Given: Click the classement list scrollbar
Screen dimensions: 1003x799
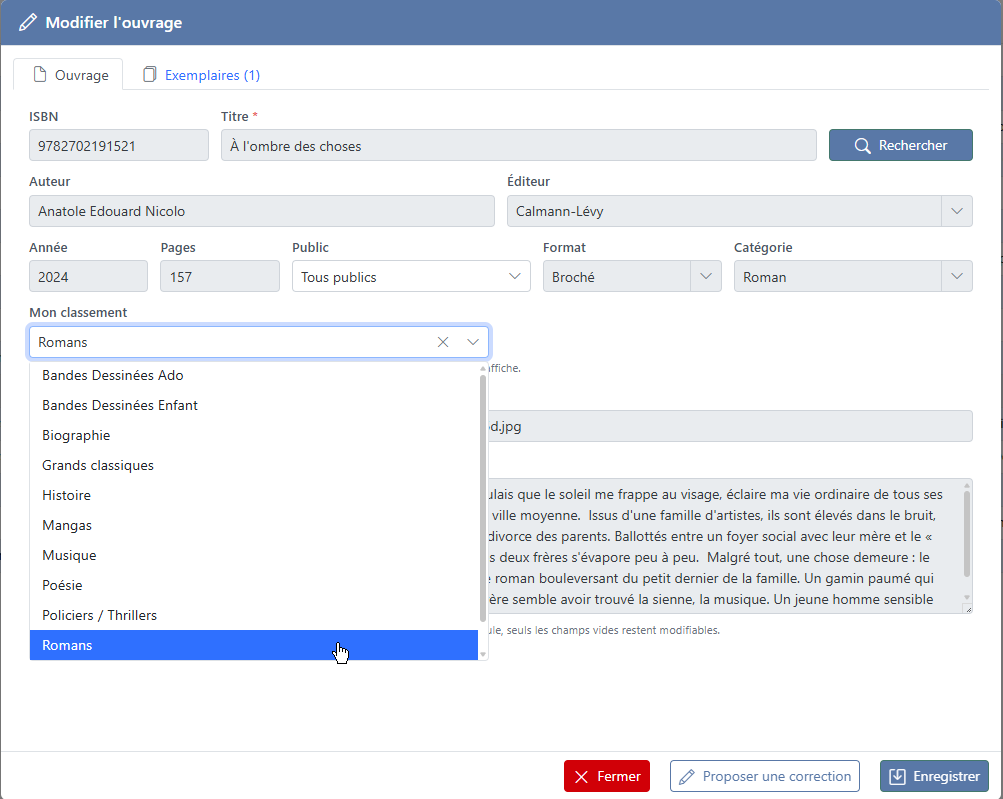Looking at the screenshot, I should click(483, 499).
